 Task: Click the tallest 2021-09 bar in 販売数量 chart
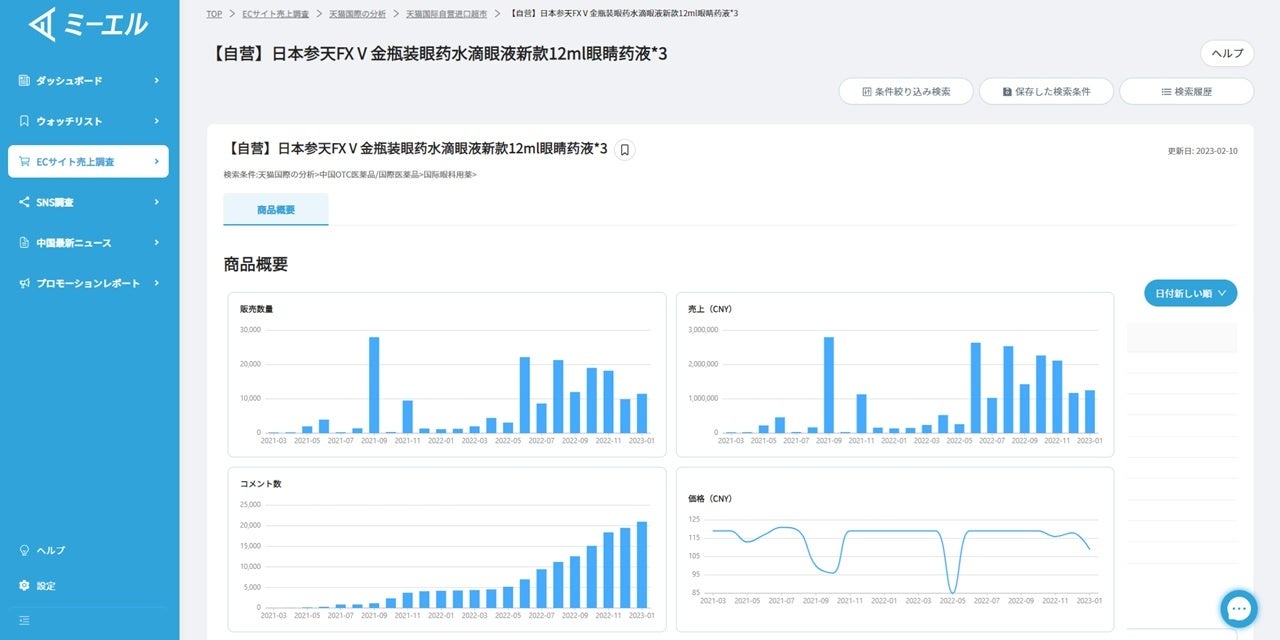(x=374, y=385)
